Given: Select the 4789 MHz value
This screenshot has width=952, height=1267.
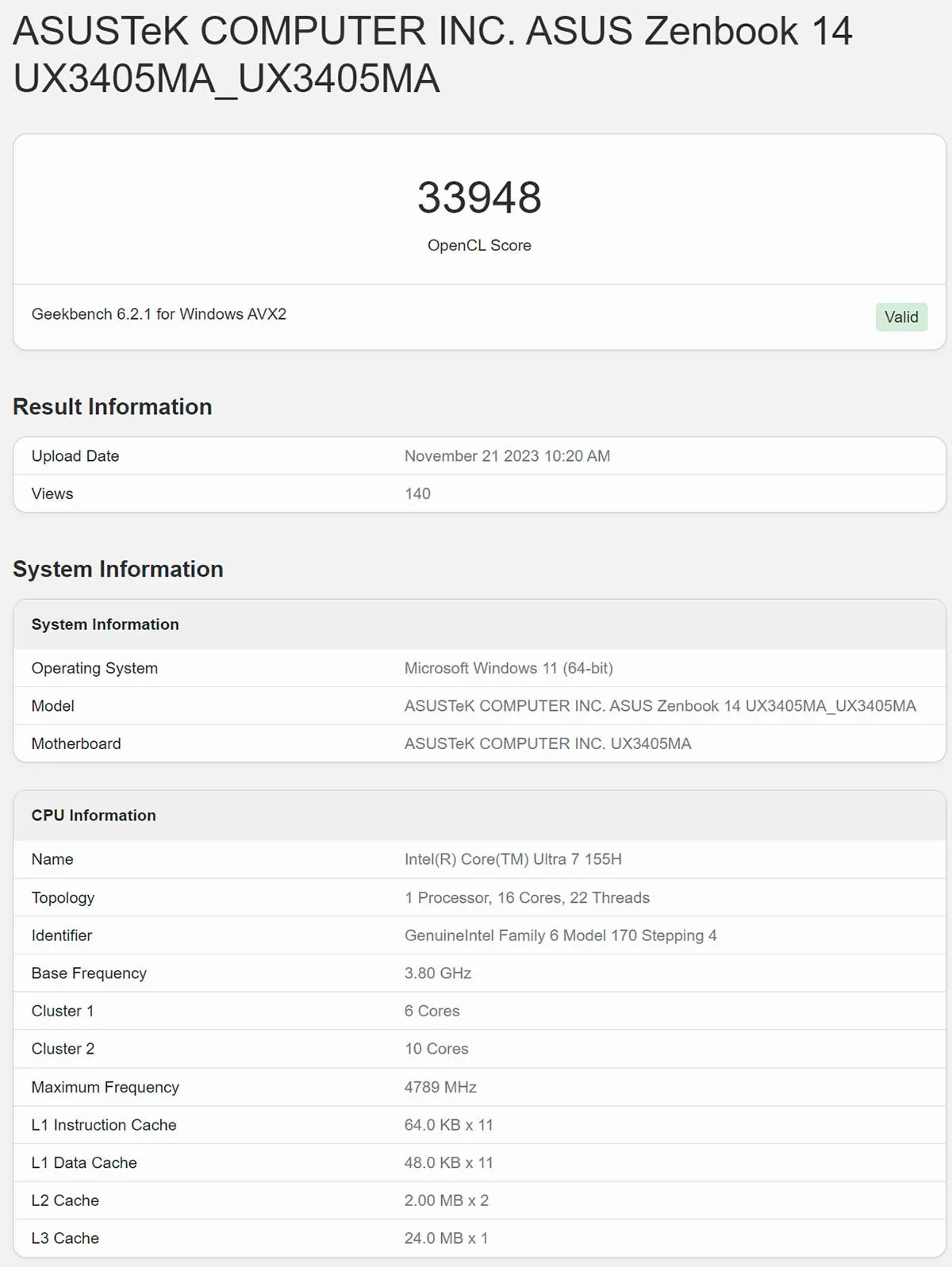Looking at the screenshot, I should (x=440, y=1087).
